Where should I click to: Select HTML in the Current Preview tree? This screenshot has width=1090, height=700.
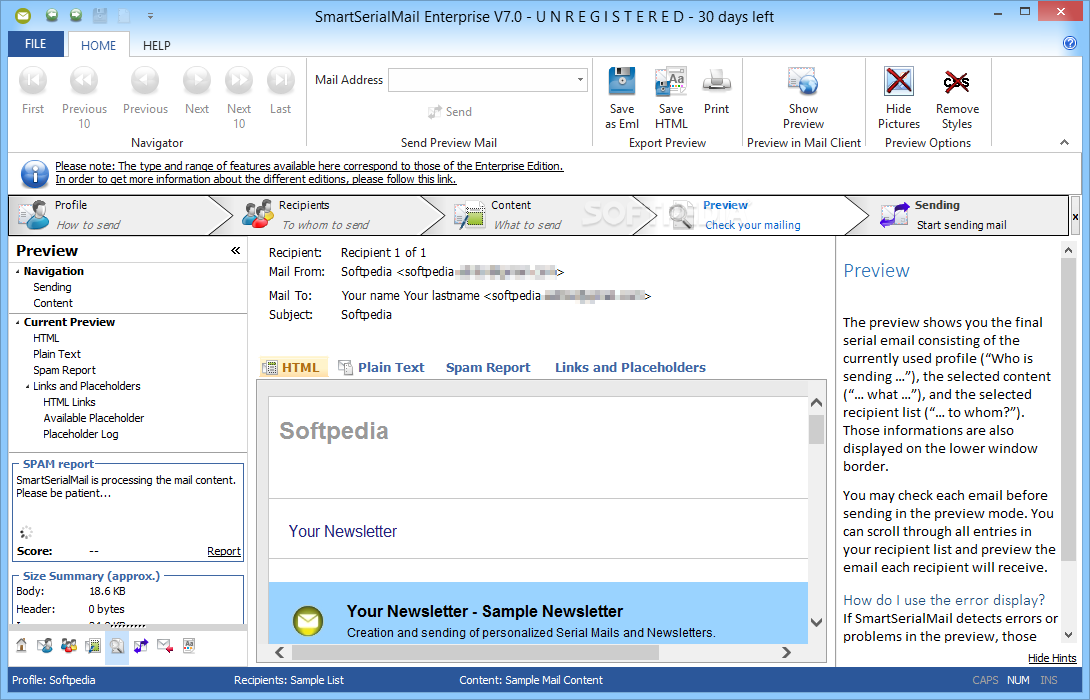46,338
